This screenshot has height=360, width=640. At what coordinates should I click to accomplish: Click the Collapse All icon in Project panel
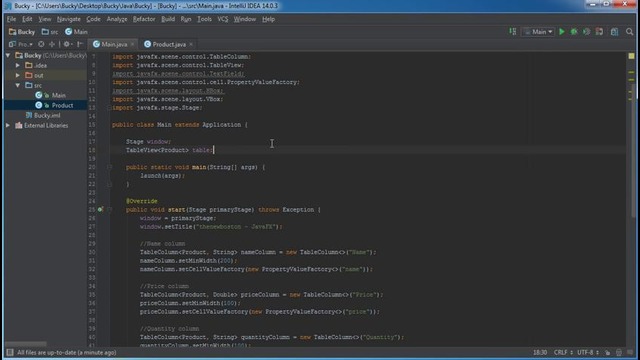click(x=52, y=44)
